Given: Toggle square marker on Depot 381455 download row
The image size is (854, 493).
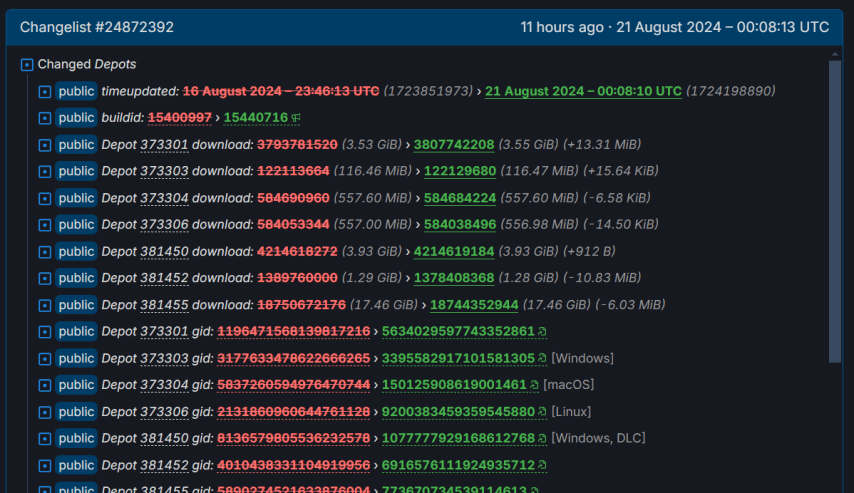Looking at the screenshot, I should point(45,305).
